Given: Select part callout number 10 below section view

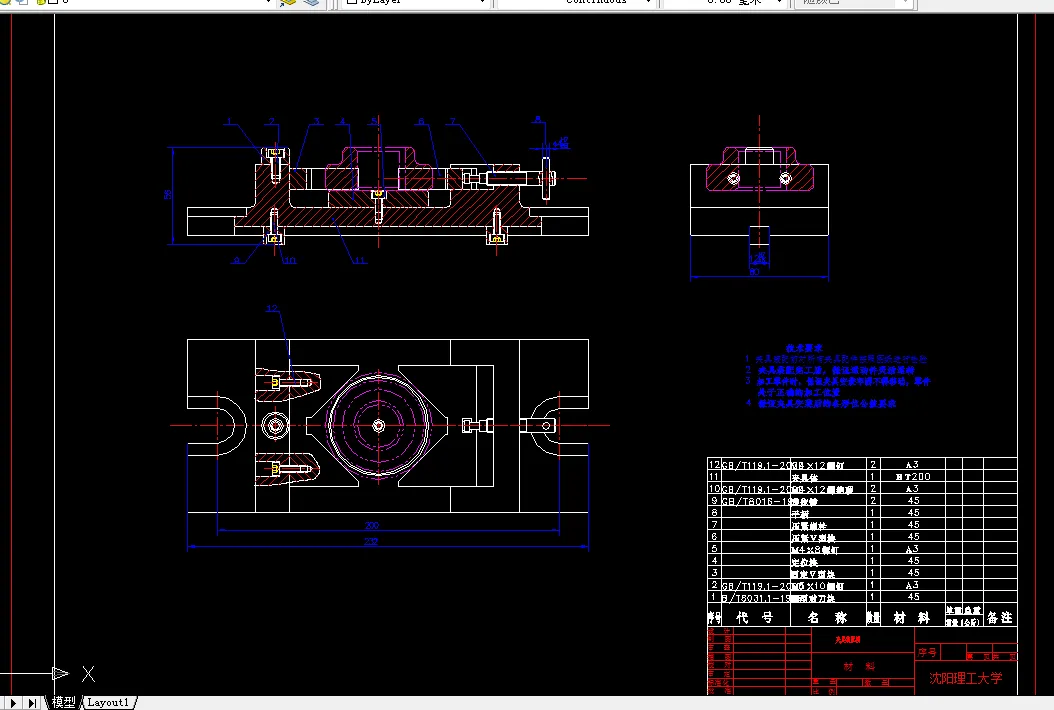Looking at the screenshot, I should pyautogui.click(x=290, y=260).
